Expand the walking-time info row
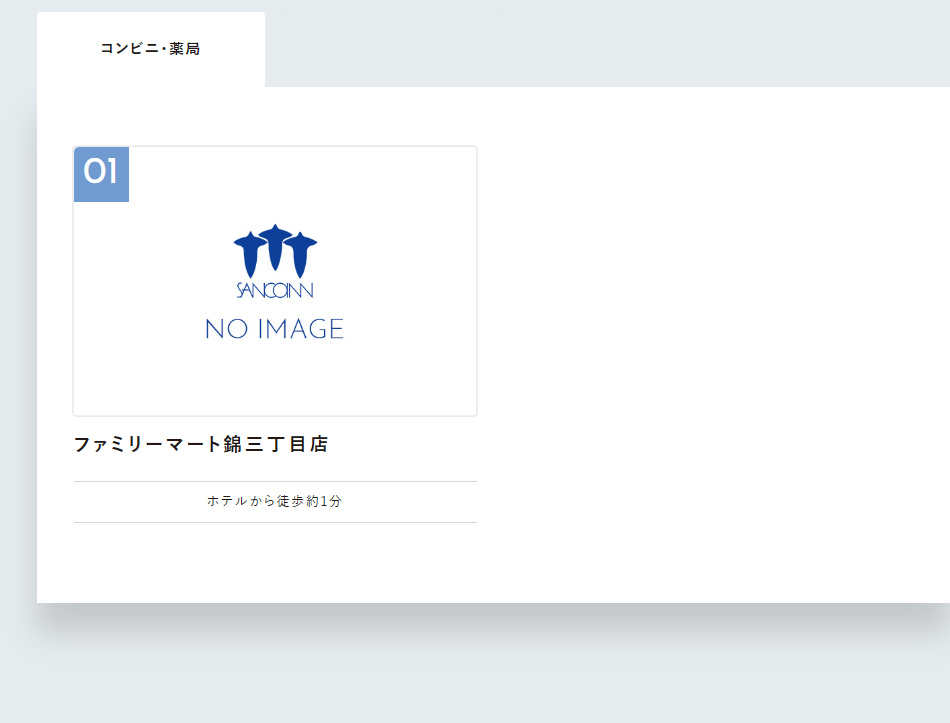Viewport: 950px width, 723px height. point(274,501)
